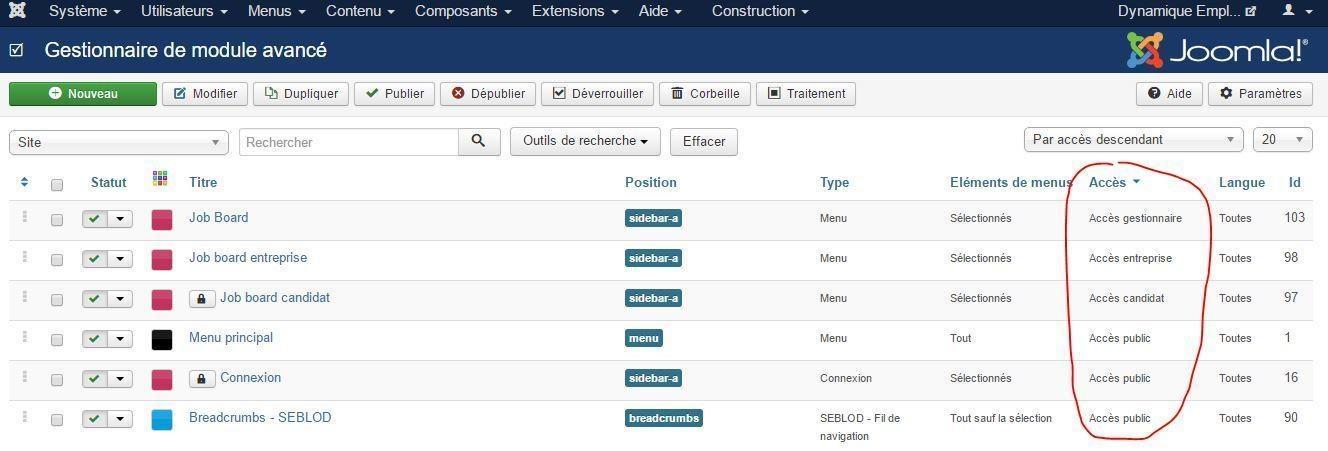Check the Job Board row checkbox
The image size is (1328, 451).
tap(57, 220)
